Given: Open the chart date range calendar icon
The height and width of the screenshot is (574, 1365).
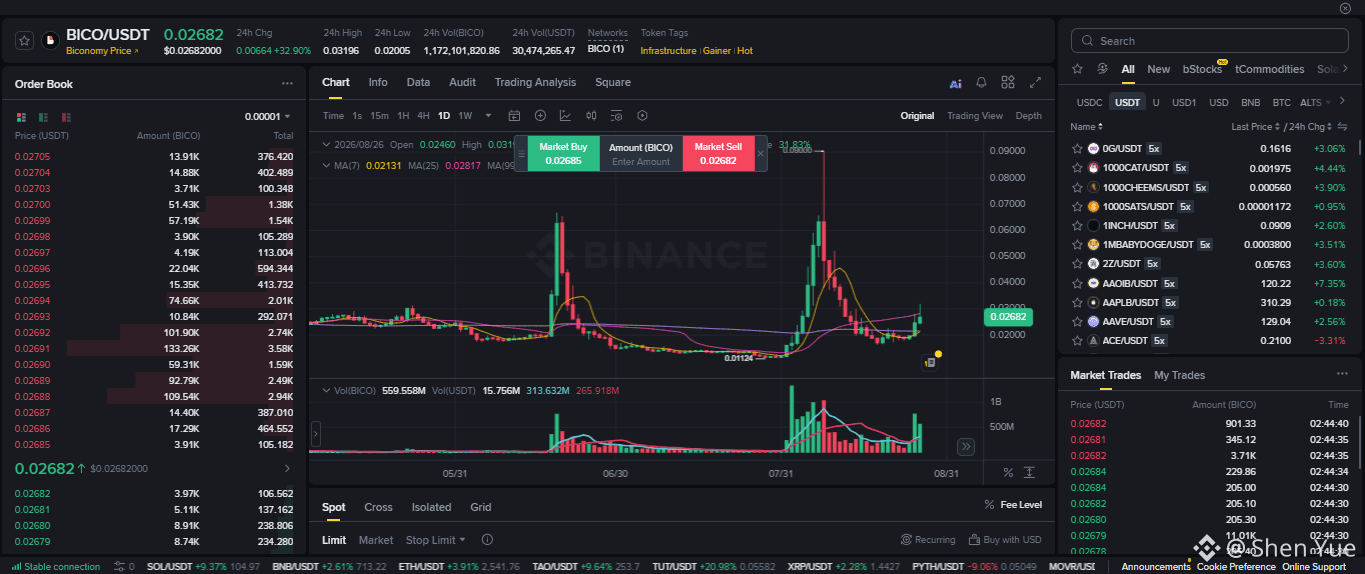Looking at the screenshot, I should [x=514, y=116].
